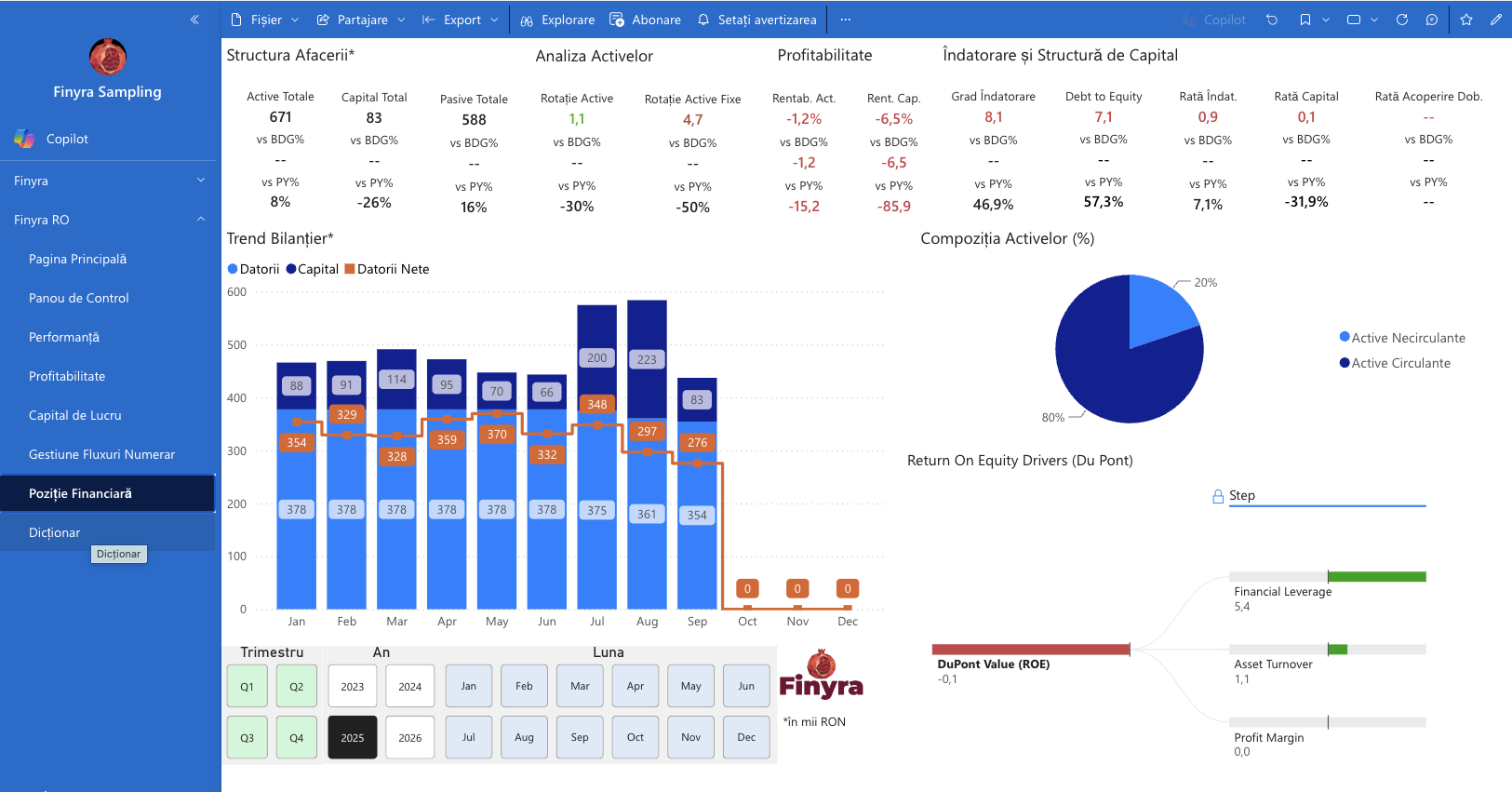This screenshot has height=792, width=1512.
Task: Filter by month Dec
Action: pos(746,737)
